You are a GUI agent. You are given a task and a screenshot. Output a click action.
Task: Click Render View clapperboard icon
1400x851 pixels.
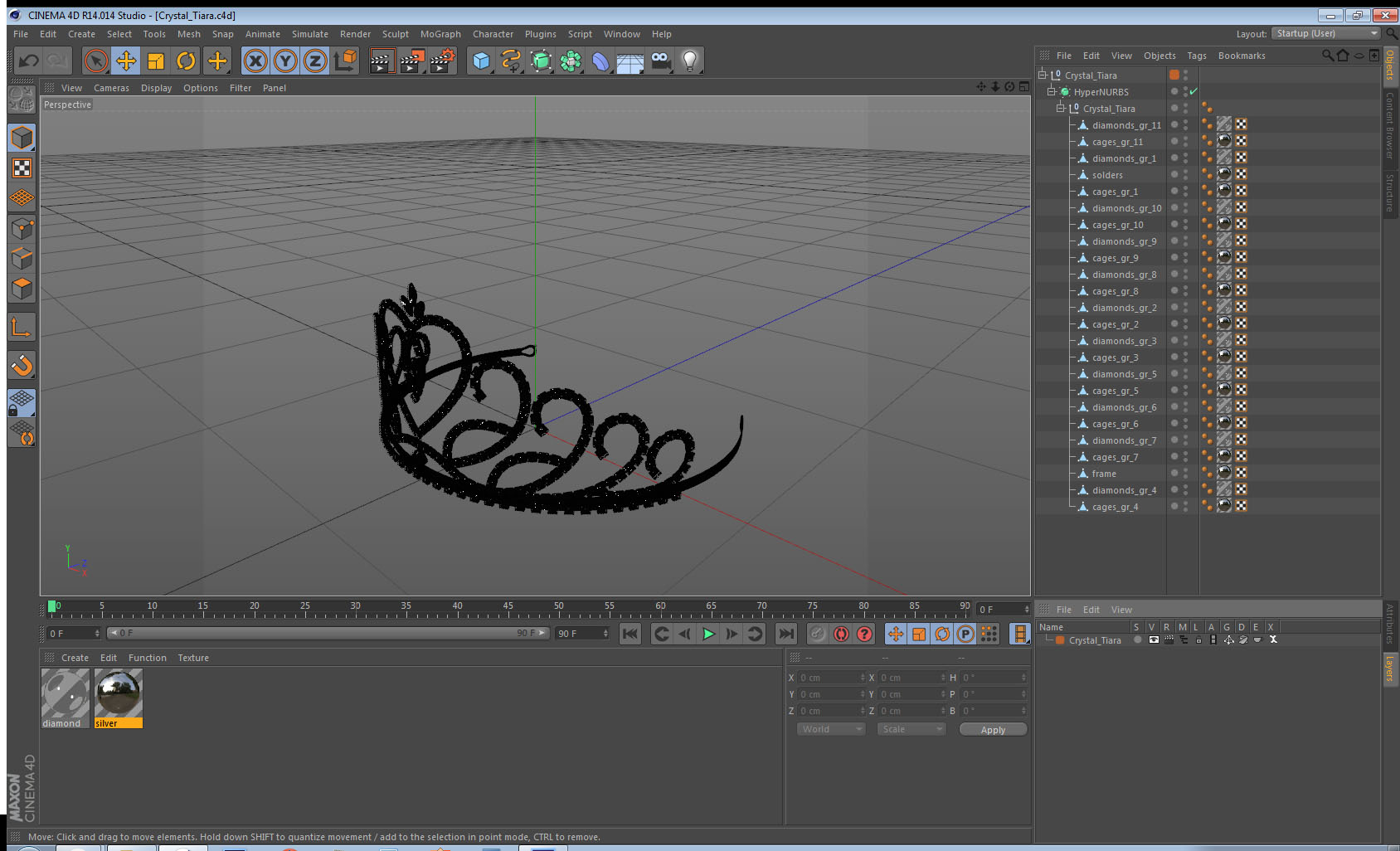point(382,61)
